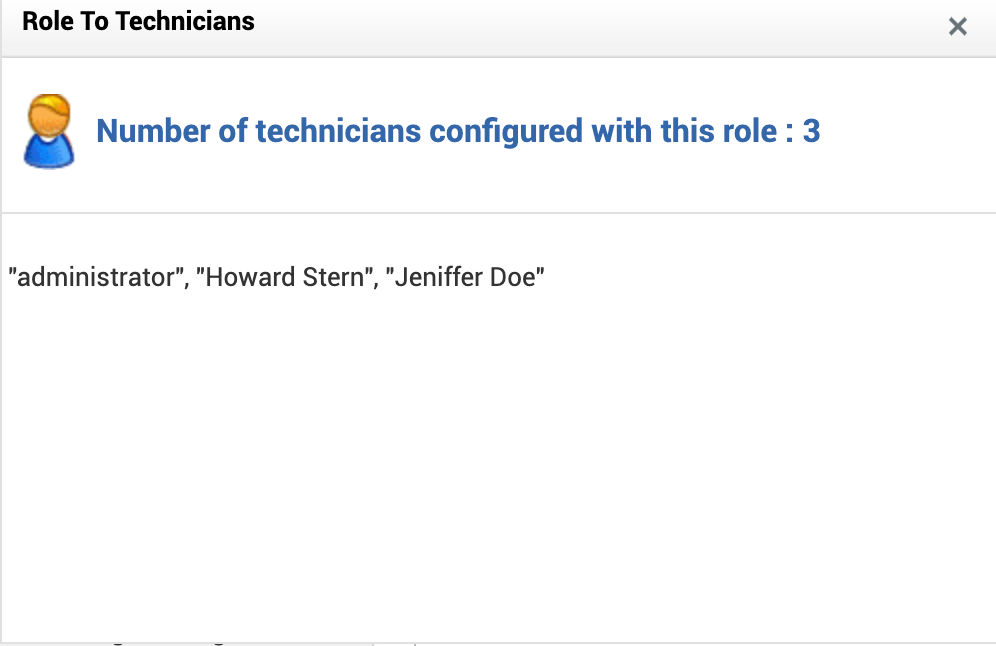Close the Role To Technicians dialog
Screen dimensions: 996x646
click(957, 27)
